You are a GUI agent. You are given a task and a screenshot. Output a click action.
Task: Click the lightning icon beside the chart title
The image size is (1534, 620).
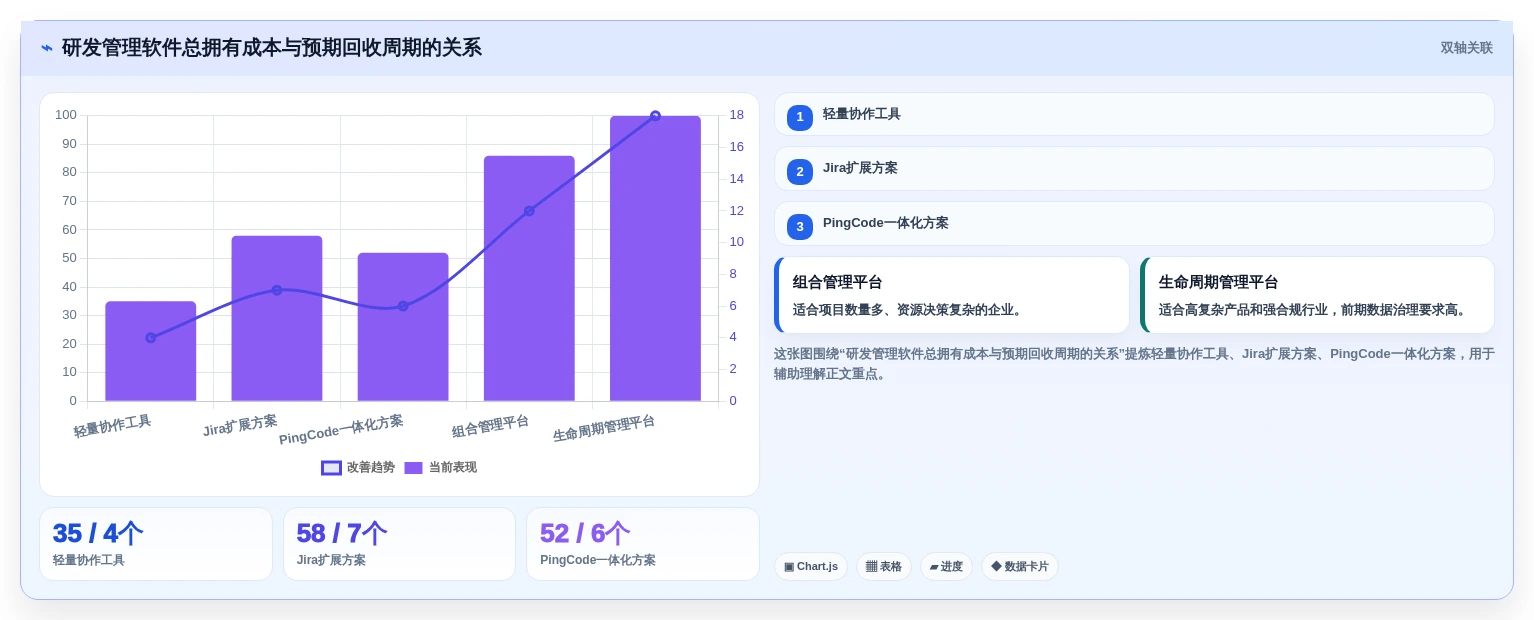pos(47,48)
